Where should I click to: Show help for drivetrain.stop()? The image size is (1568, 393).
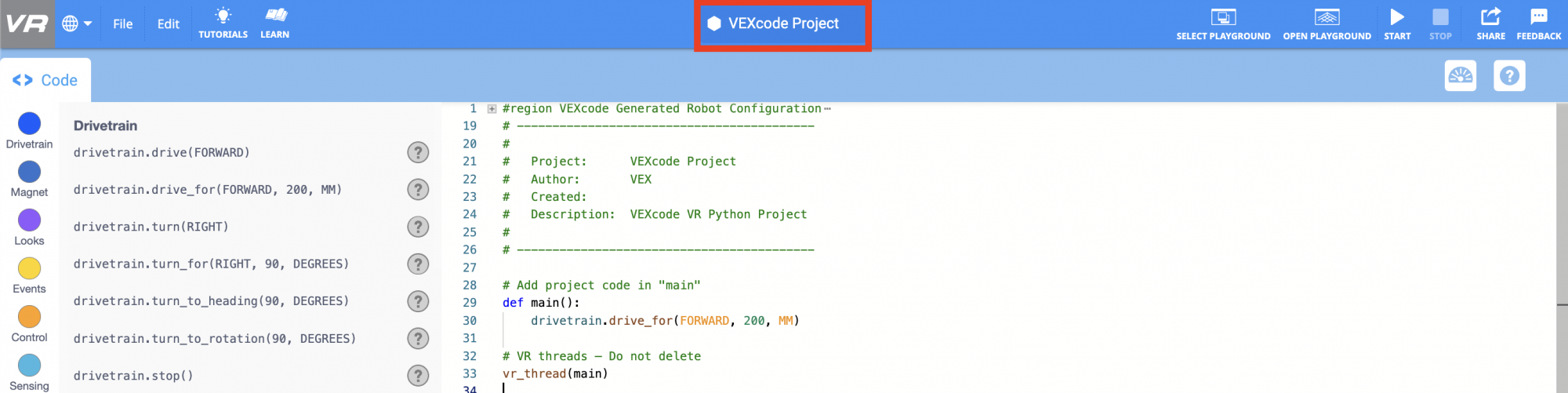point(418,376)
